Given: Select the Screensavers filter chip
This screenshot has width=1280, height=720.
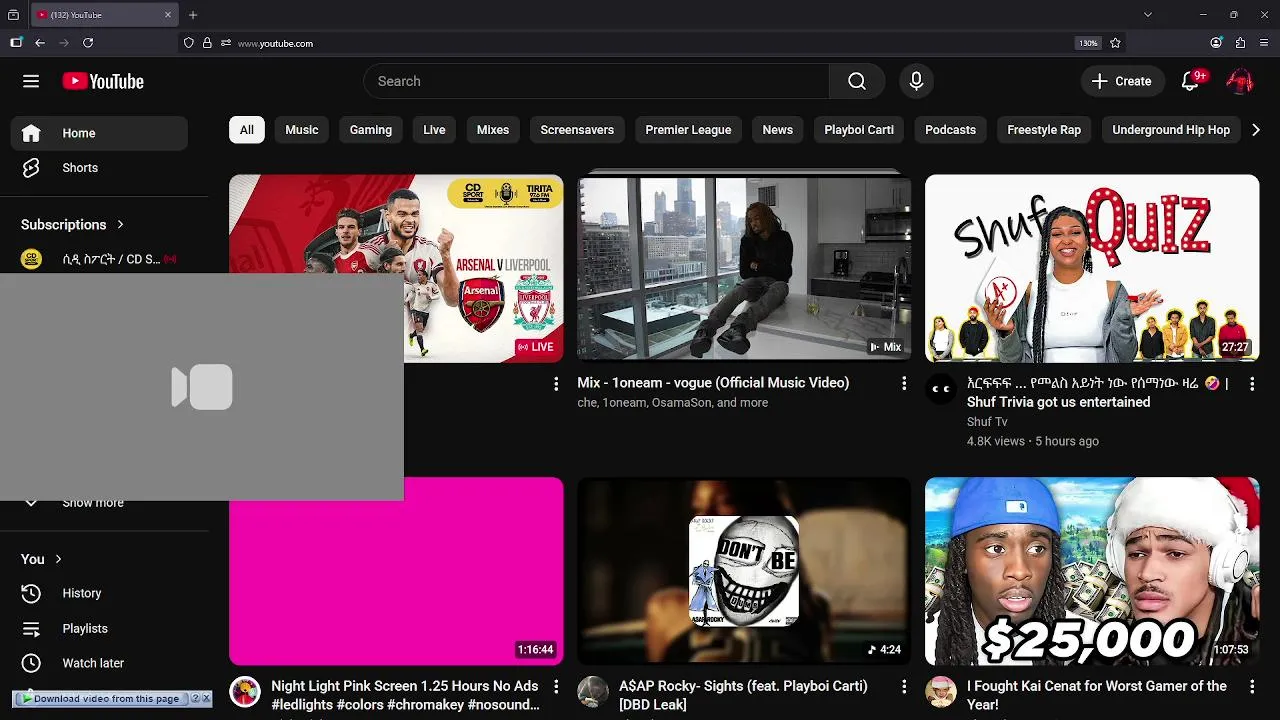Looking at the screenshot, I should [x=577, y=130].
